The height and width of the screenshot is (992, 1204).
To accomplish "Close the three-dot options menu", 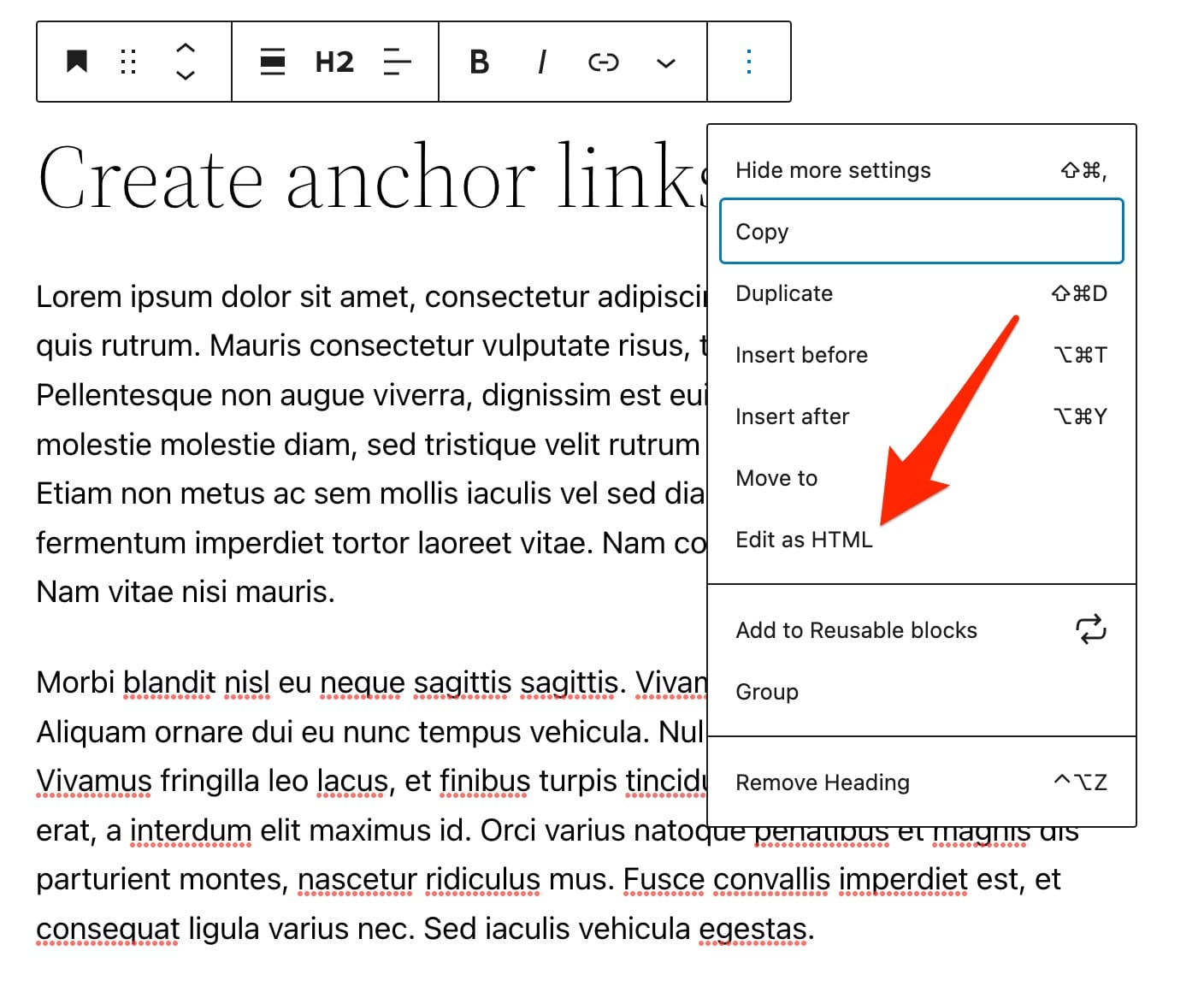I will point(749,62).
